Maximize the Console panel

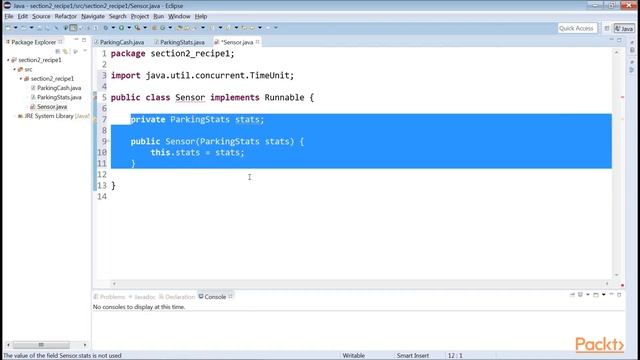tap(619, 294)
